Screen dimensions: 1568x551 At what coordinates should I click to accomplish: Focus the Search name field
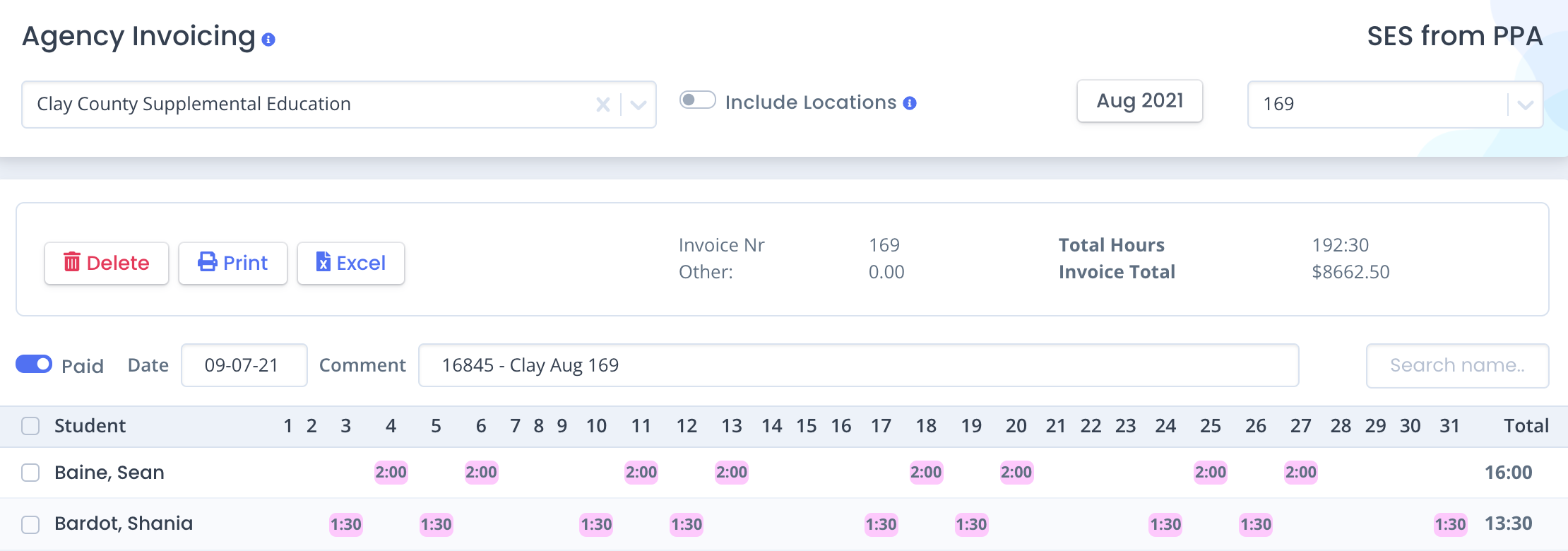(1458, 366)
